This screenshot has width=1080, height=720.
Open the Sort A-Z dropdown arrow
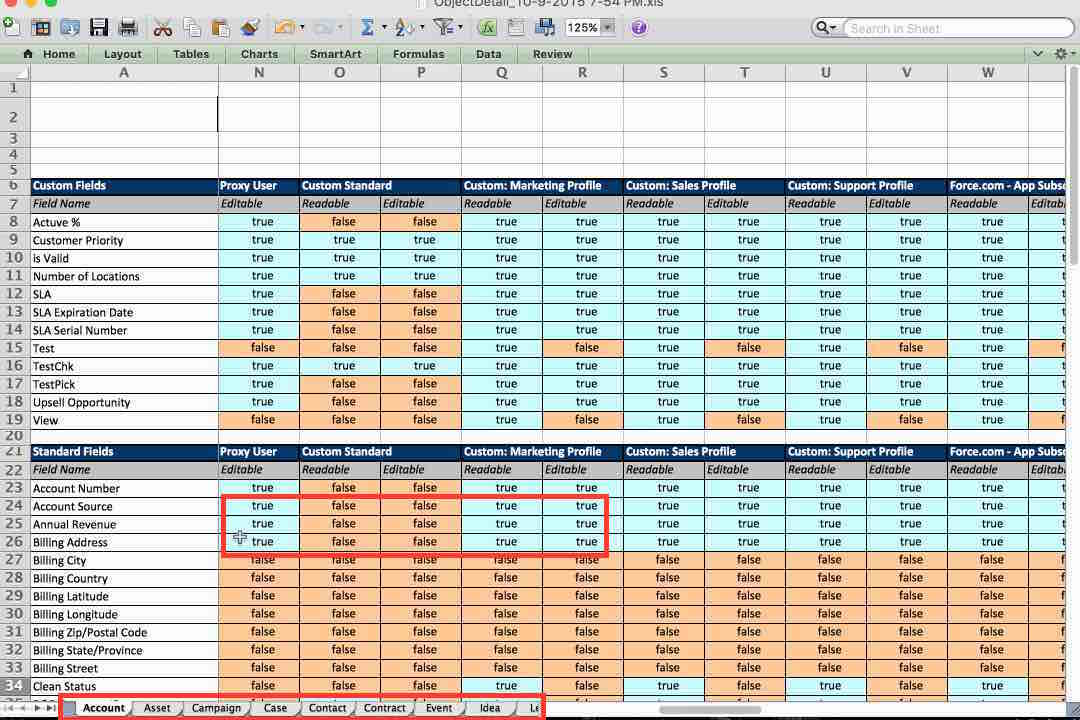point(422,28)
